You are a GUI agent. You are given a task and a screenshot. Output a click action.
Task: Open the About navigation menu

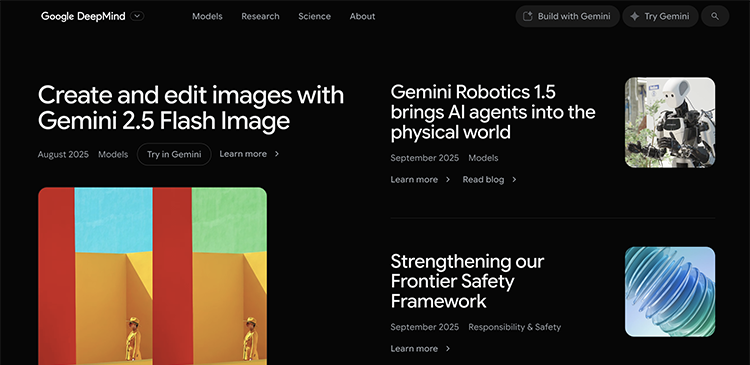pyautogui.click(x=362, y=16)
